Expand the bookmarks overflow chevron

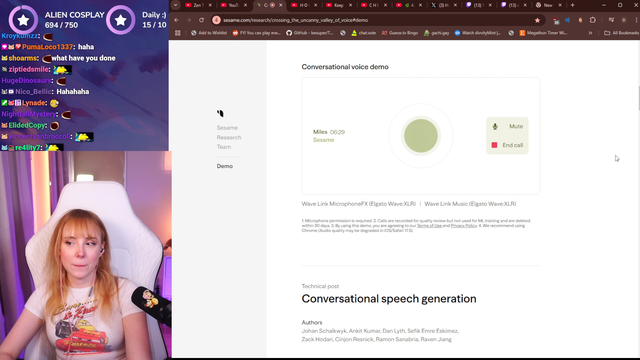(590, 33)
